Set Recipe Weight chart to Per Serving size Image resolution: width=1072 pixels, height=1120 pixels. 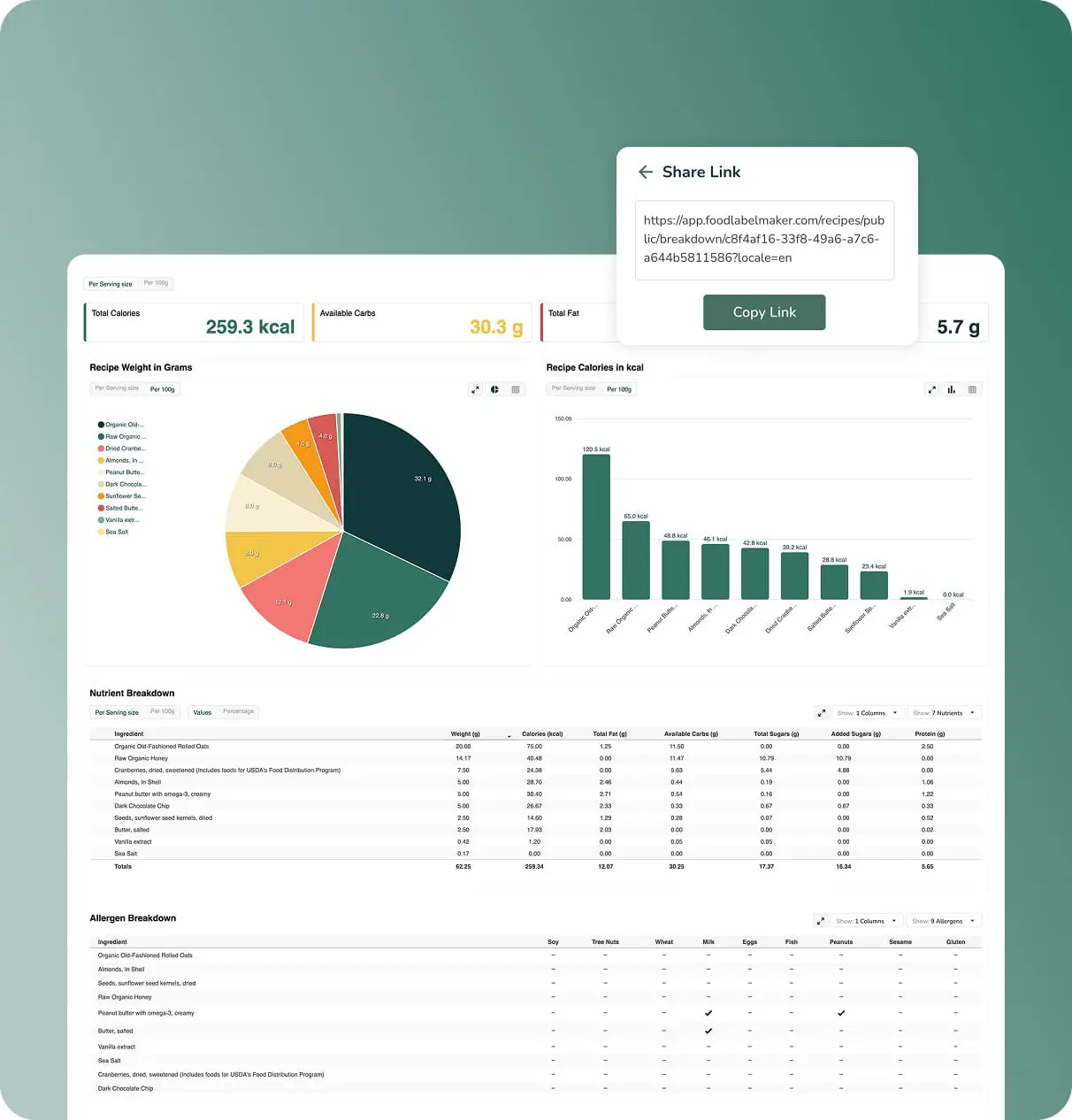tap(117, 388)
